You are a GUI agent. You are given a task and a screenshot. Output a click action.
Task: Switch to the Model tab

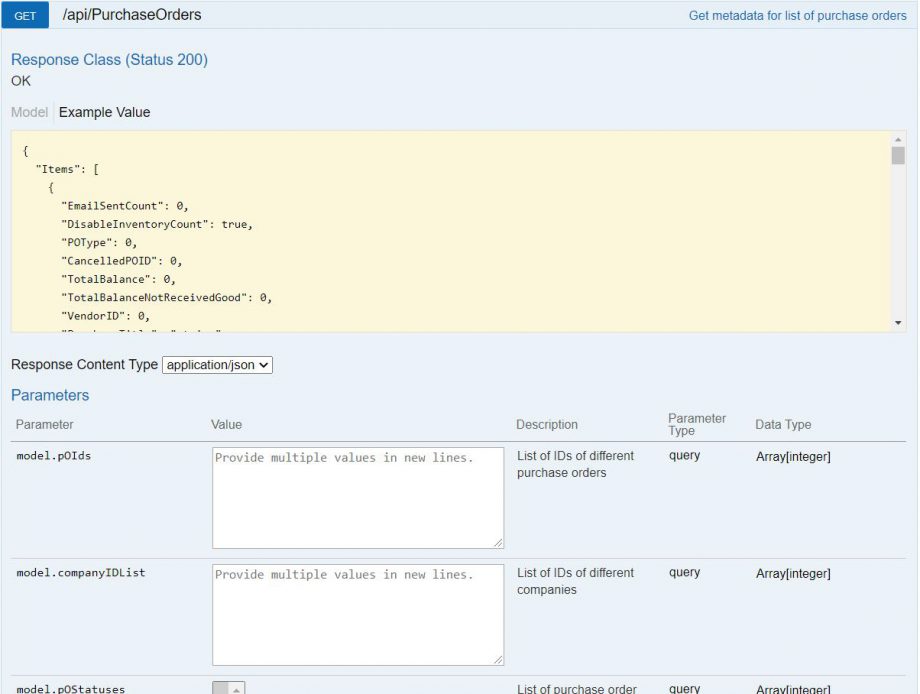(28, 112)
